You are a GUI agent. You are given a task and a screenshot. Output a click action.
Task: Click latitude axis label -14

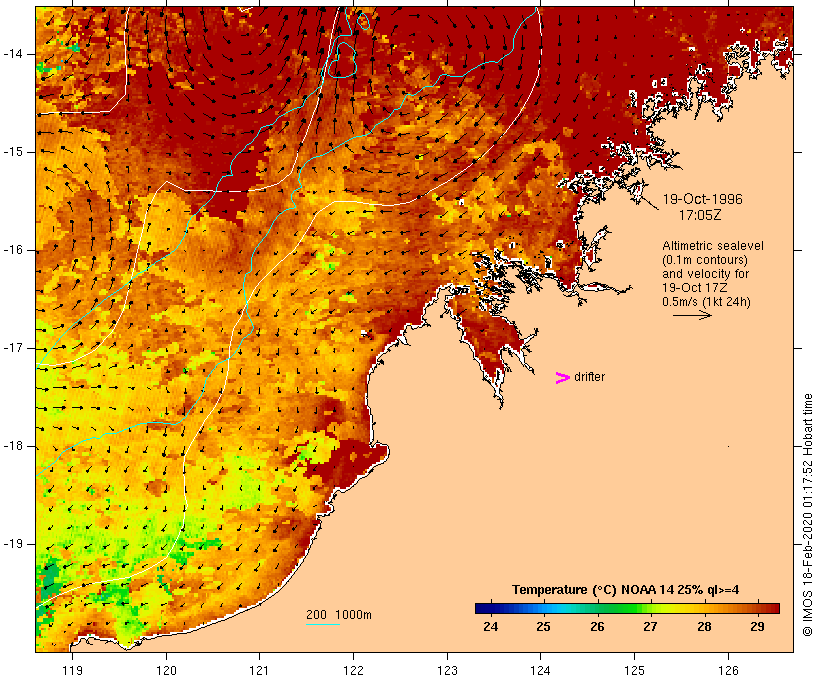(x=13, y=54)
